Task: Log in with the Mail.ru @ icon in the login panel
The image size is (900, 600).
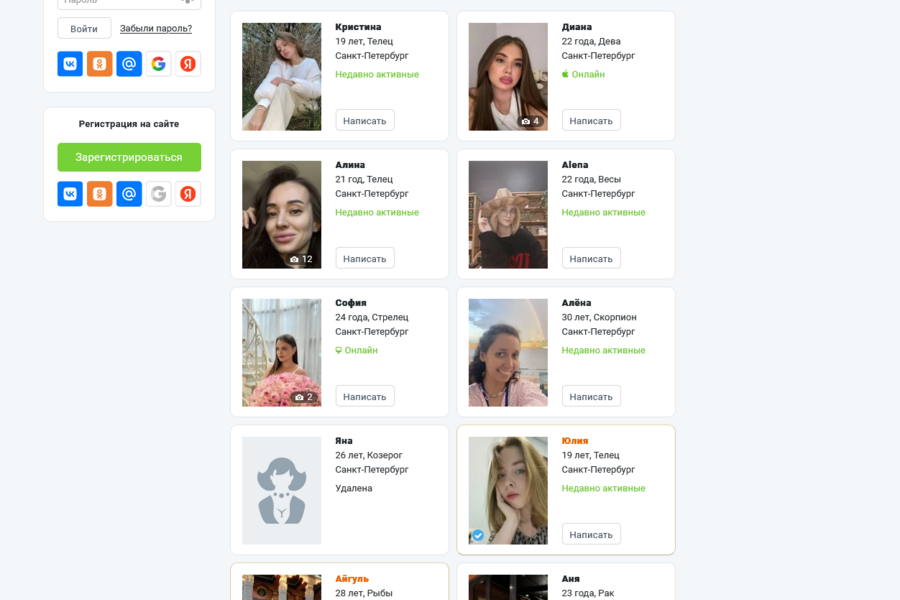Action: 129,64
